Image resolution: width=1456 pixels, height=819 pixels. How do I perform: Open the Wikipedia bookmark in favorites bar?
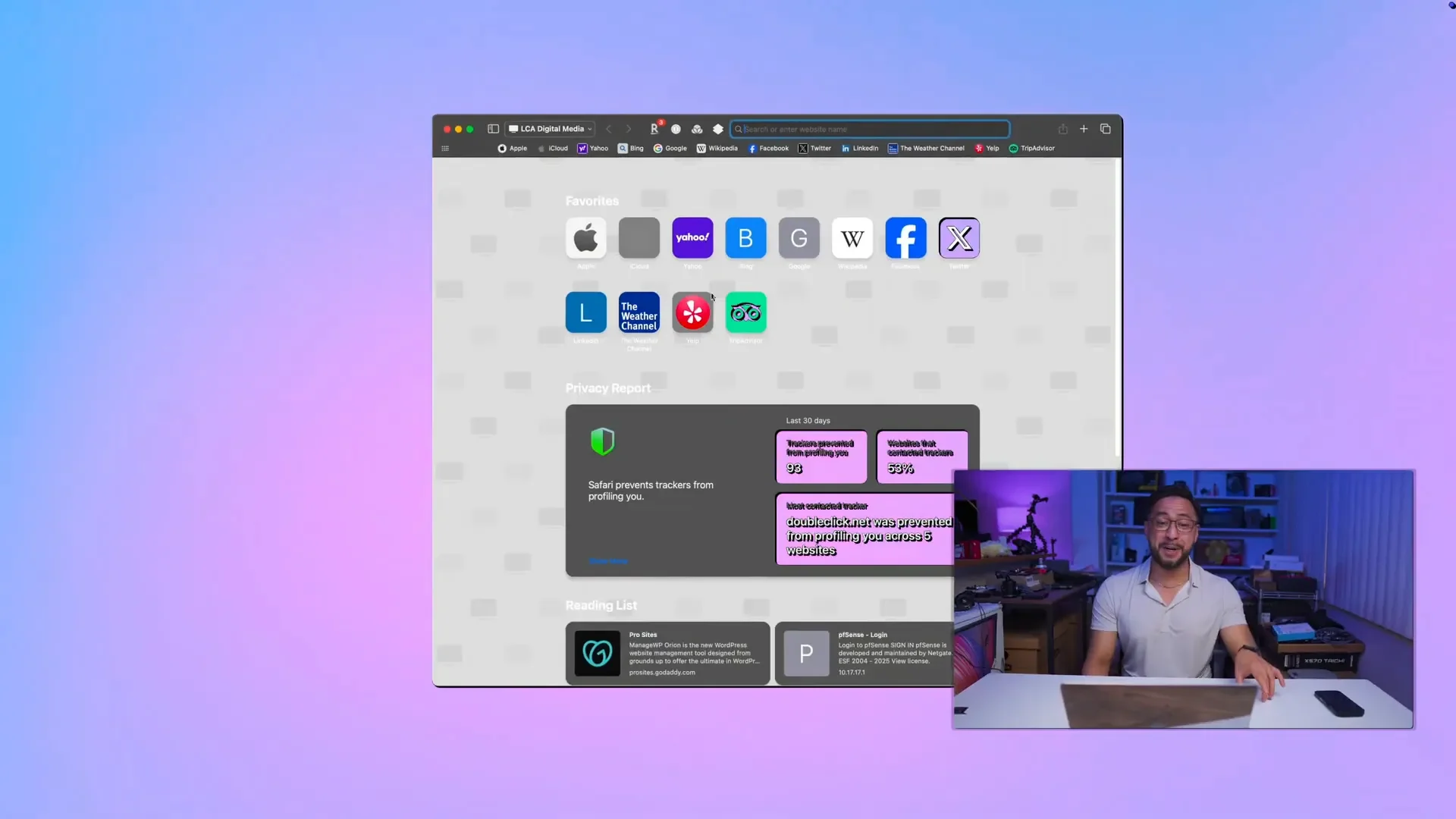(x=717, y=149)
